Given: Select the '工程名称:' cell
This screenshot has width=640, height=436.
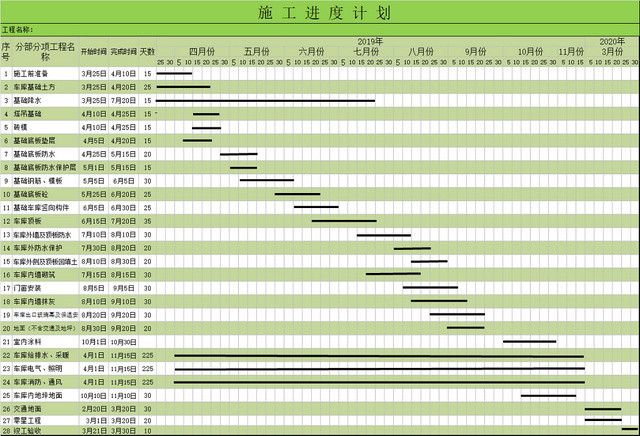Looking at the screenshot, I should (x=18, y=30).
